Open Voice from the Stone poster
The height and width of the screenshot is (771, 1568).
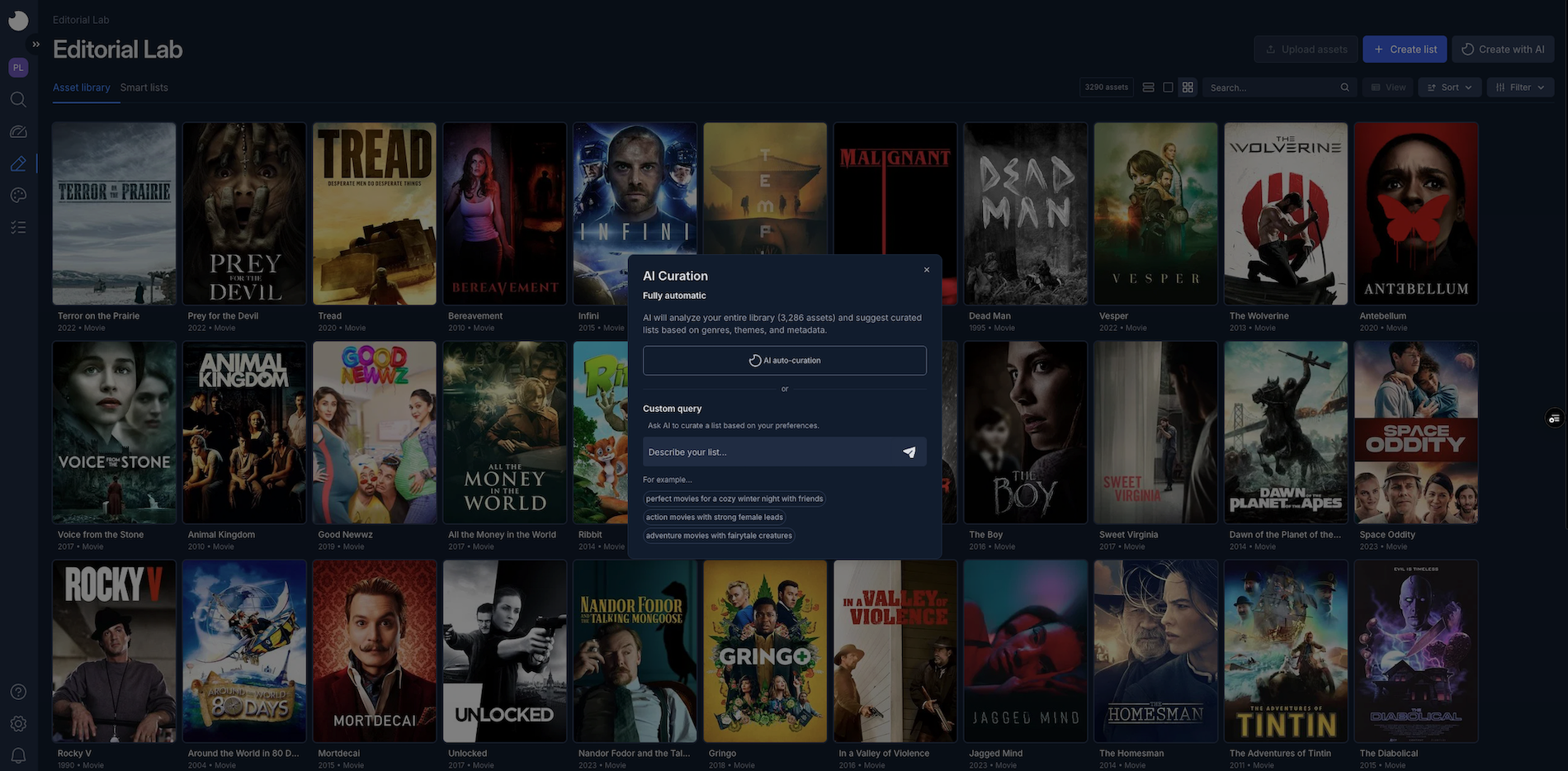tap(114, 433)
